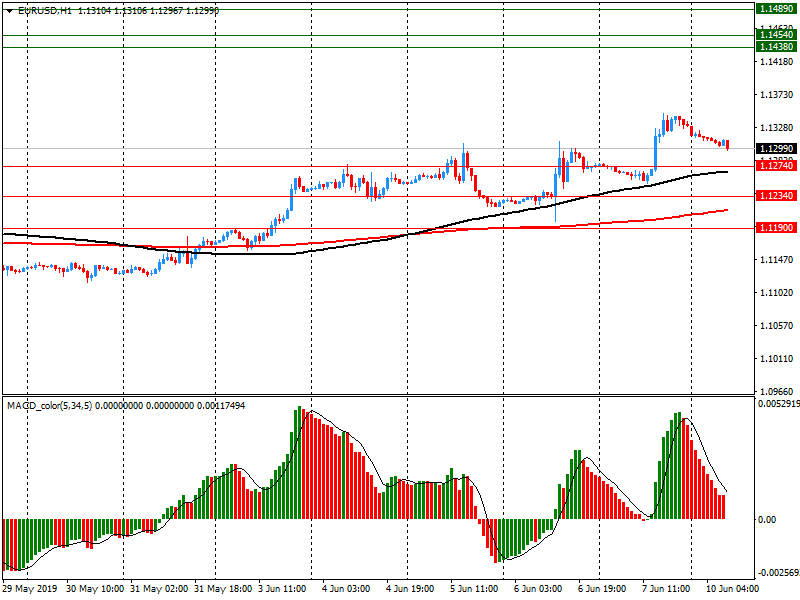Image resolution: width=800 pixels, height=600 pixels.
Task: Select the 1.12740 red level price label
Action: click(x=776, y=166)
